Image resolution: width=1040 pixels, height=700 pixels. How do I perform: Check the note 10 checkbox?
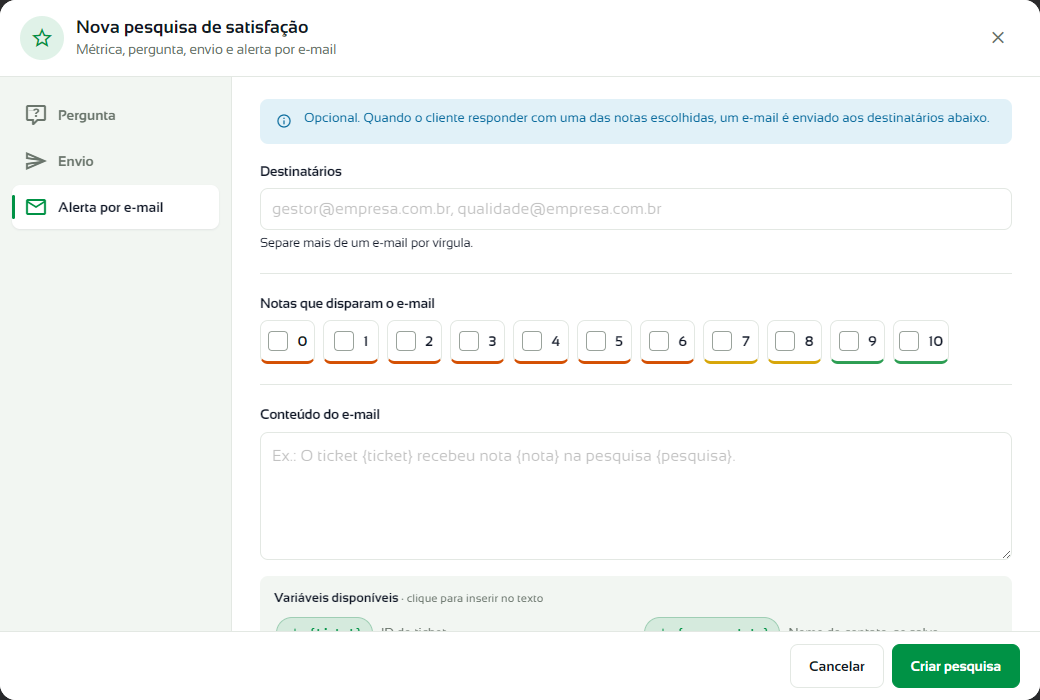909,341
